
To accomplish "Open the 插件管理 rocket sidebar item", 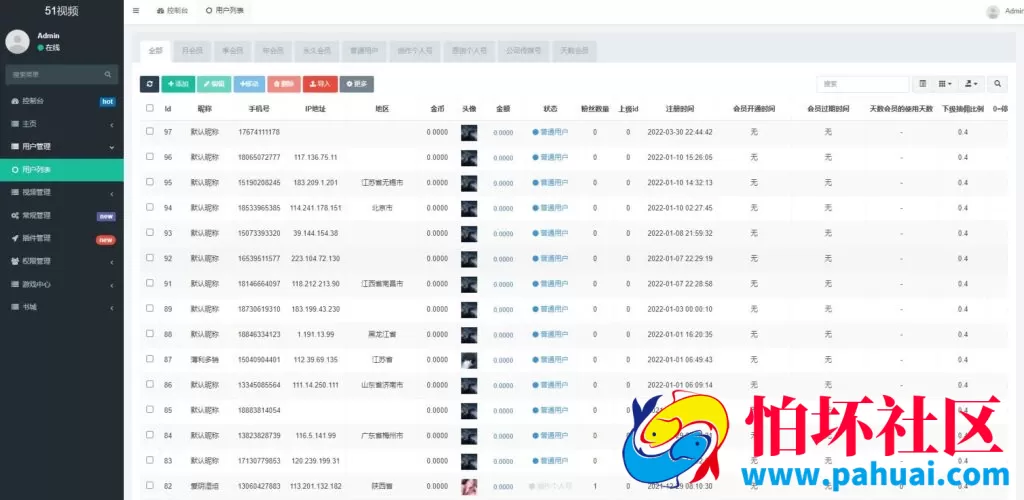I will tap(61, 238).
